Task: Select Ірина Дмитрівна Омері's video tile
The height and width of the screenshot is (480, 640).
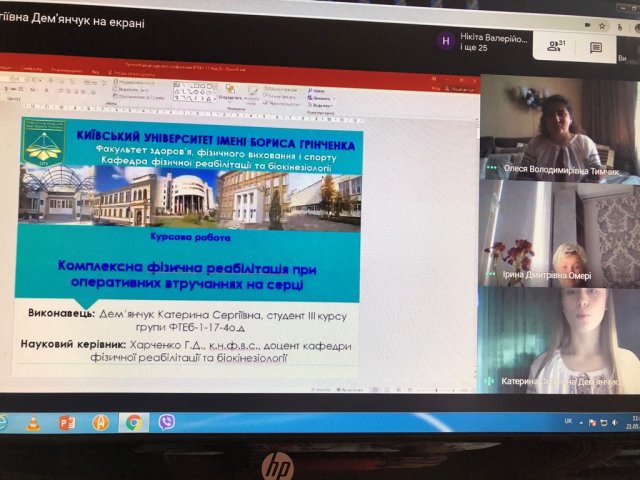Action: (556, 235)
